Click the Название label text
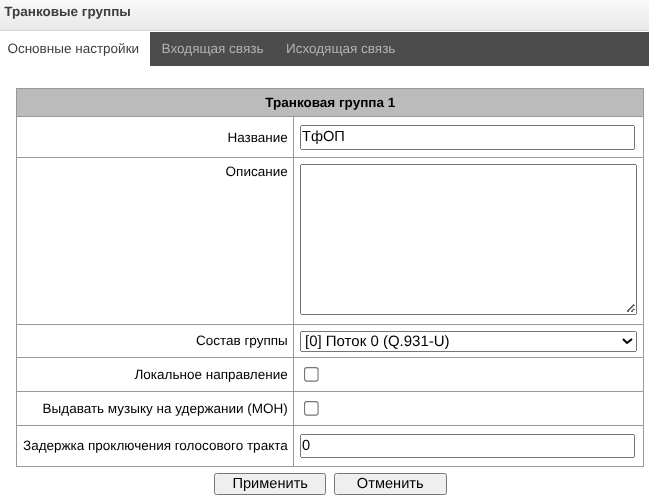Screen dimensions: 649x502 (x=257, y=137)
